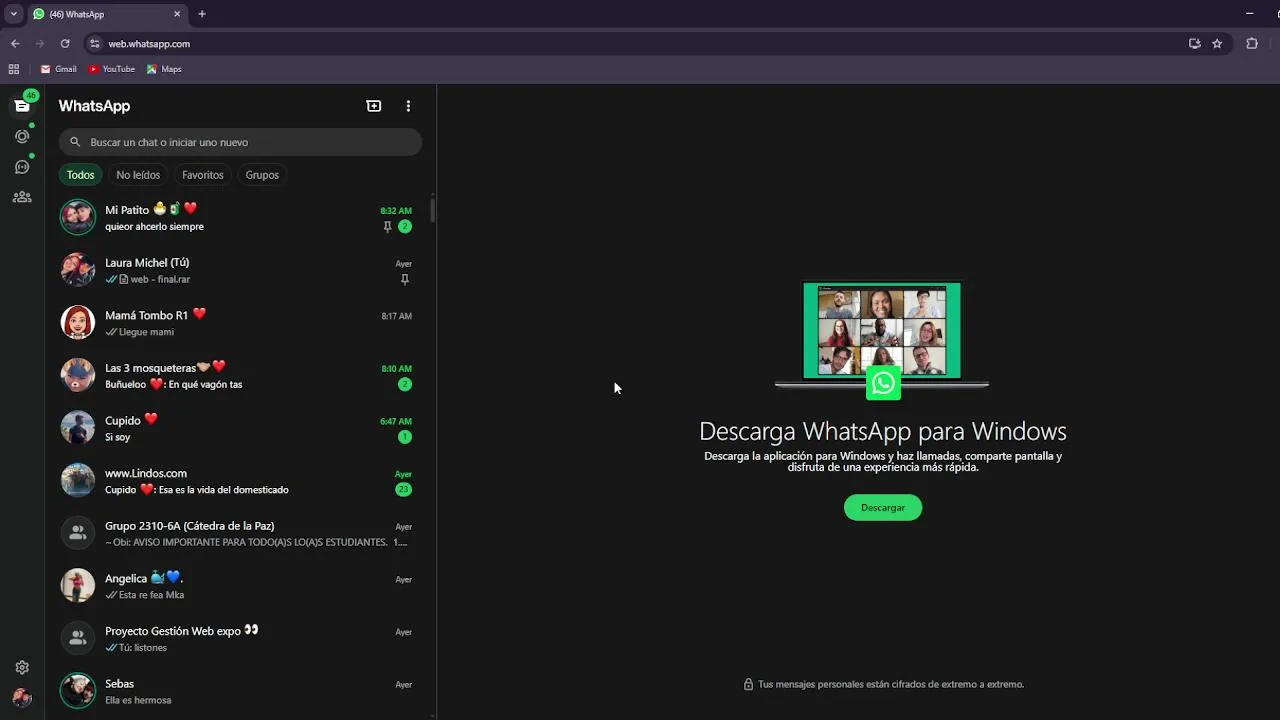Open the 'Las 3 mosqueteras' chat
Screen dimensions: 1280x720
pyautogui.click(x=240, y=375)
